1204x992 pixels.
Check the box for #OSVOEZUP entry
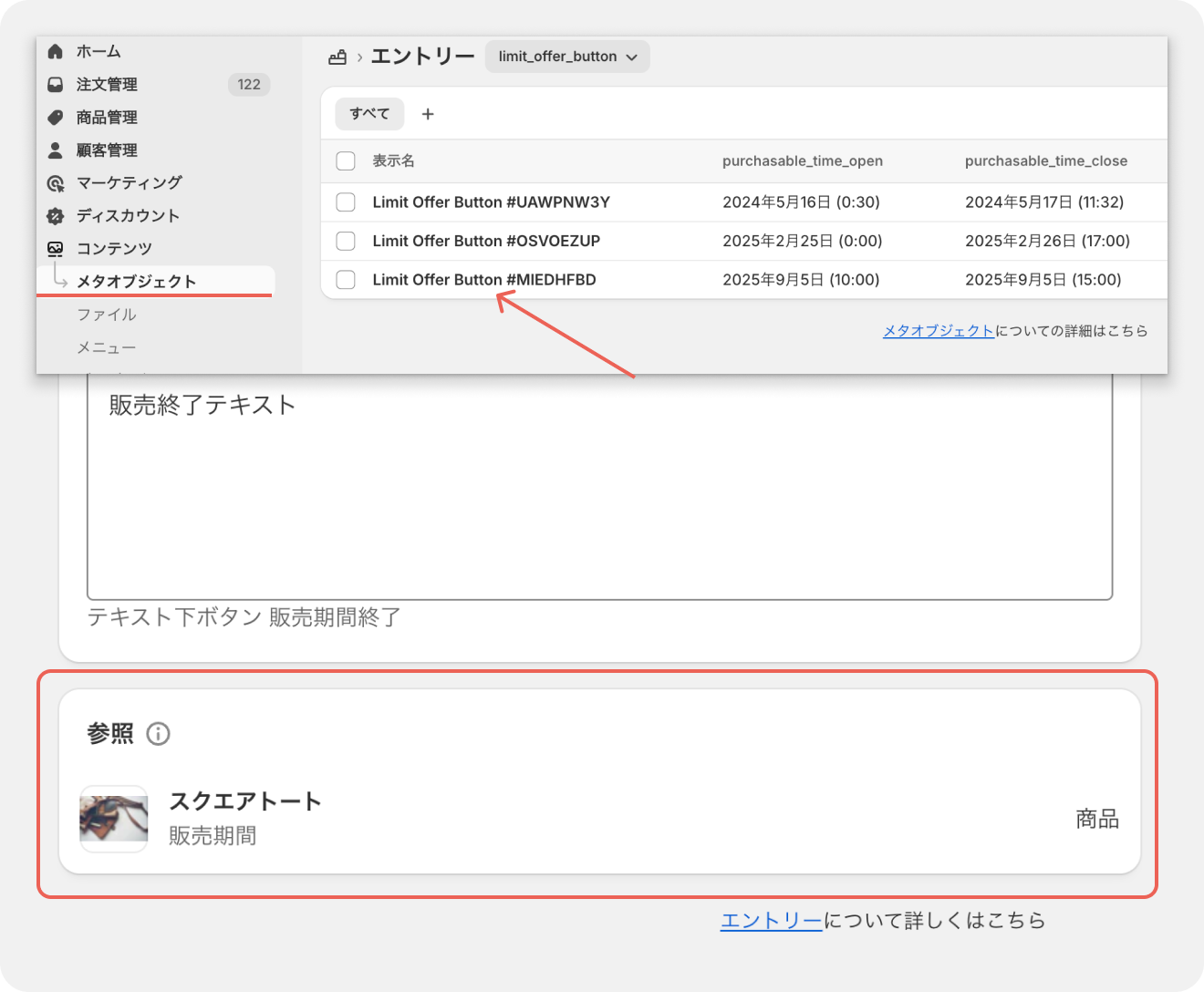(346, 241)
